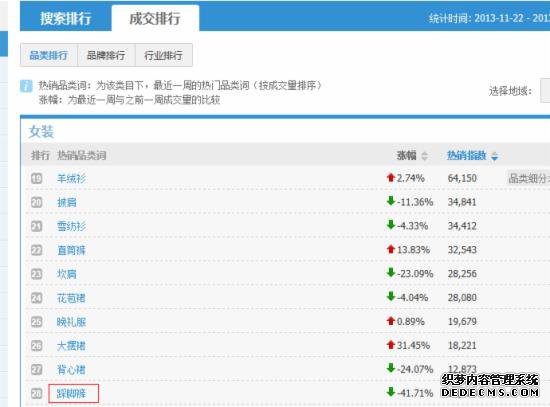This screenshot has height=407, width=550.
Task: Click rank 22 number badge
Action: tap(36, 250)
